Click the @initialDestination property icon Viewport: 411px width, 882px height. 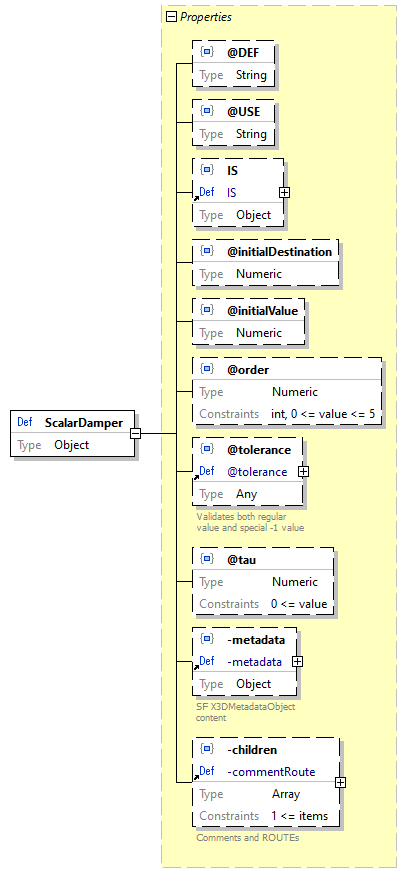point(207,251)
